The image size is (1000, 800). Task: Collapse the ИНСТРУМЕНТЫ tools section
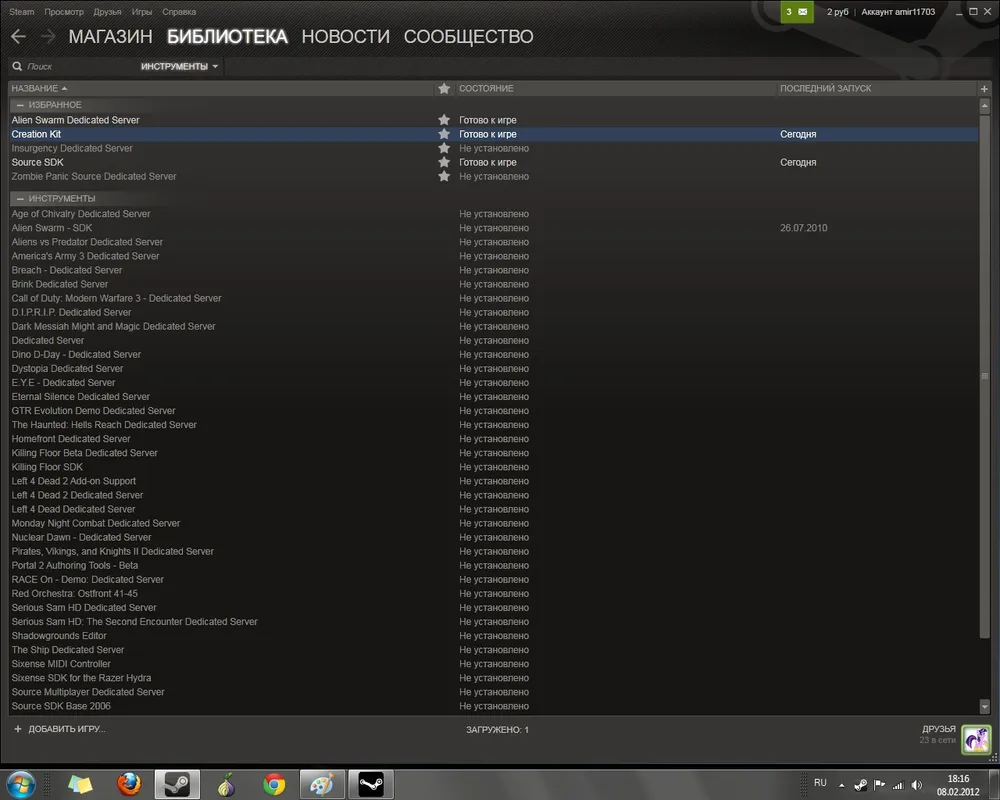(20, 199)
